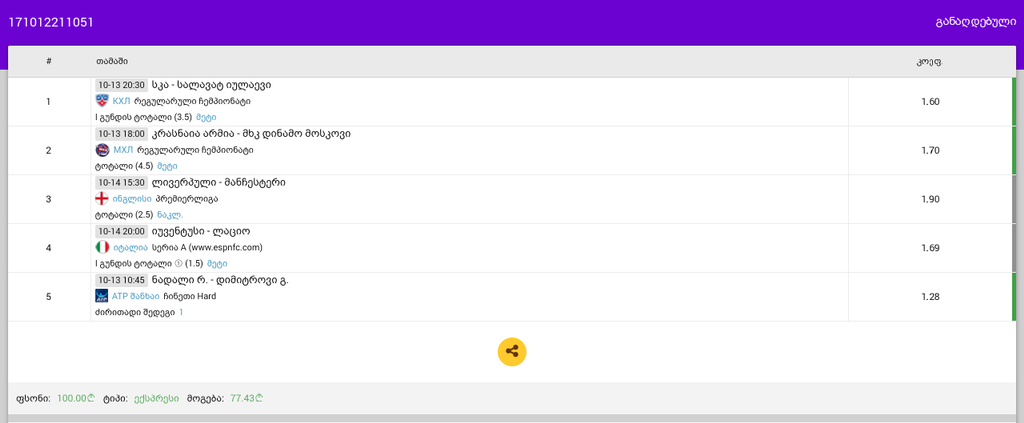
Task: Click ჩინეთი Hard surface text
Action: 189,296
